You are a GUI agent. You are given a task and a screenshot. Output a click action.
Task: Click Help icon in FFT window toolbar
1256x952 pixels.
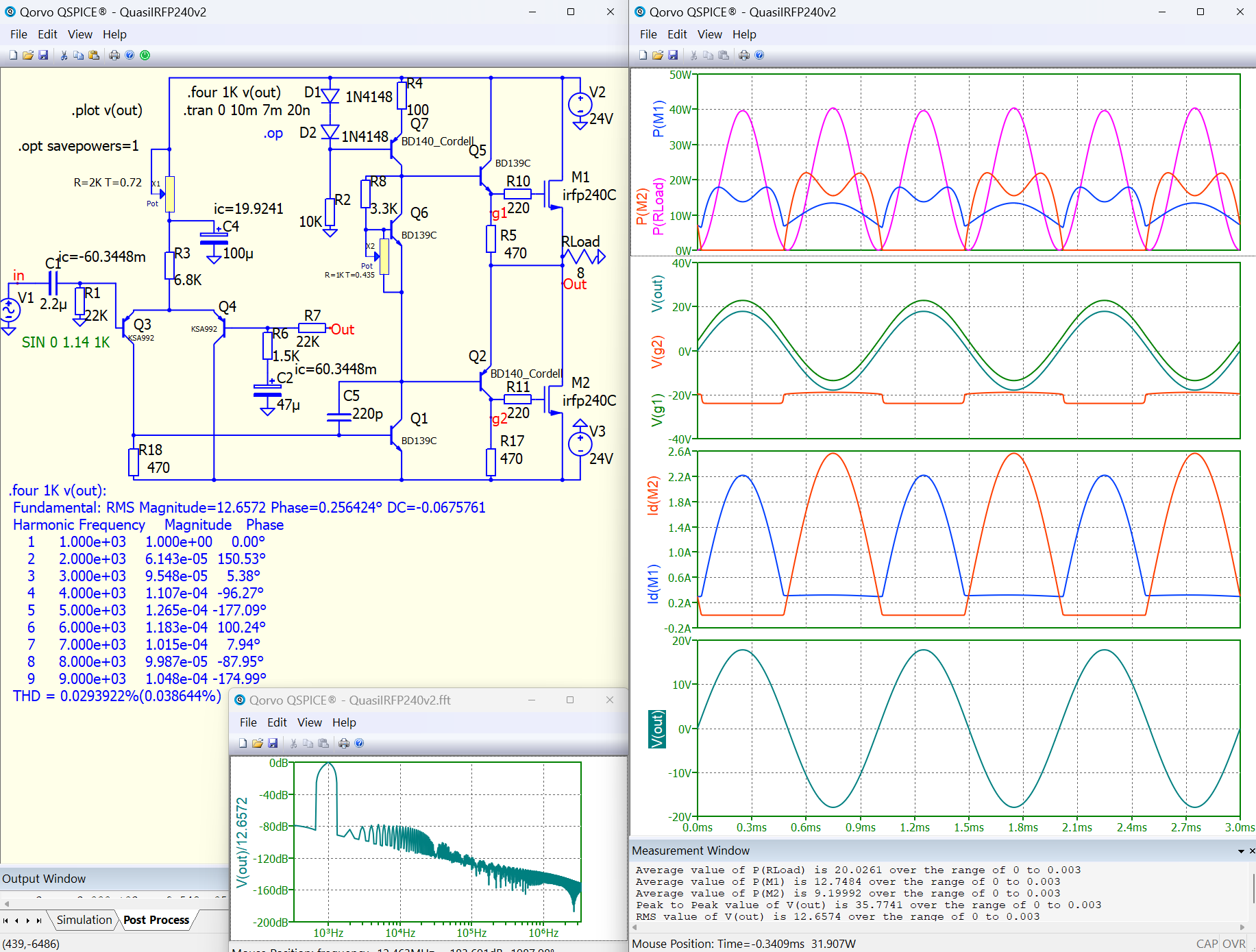tap(359, 744)
